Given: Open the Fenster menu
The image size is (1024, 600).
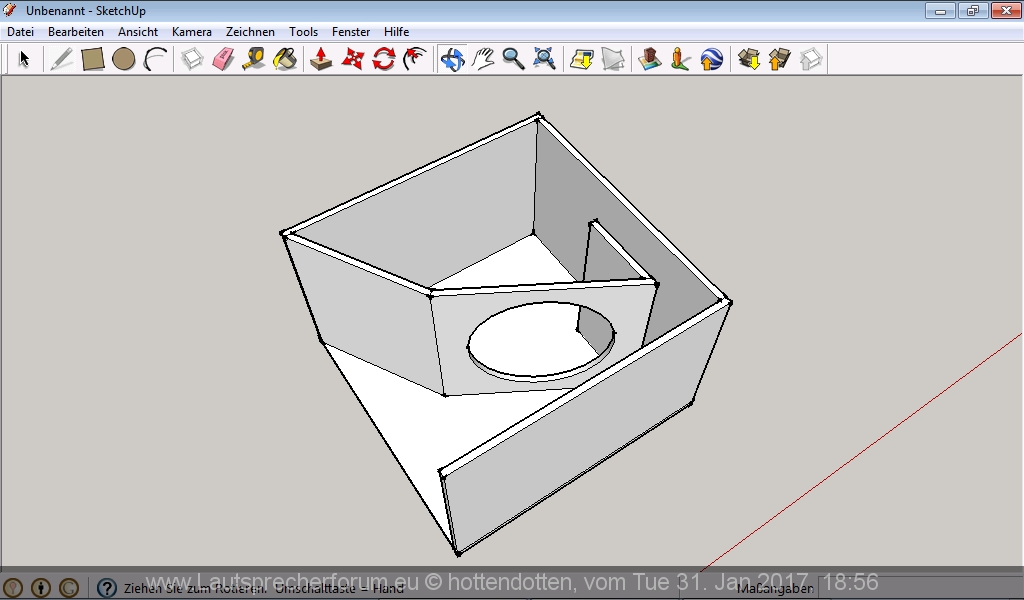Looking at the screenshot, I should coord(351,32).
